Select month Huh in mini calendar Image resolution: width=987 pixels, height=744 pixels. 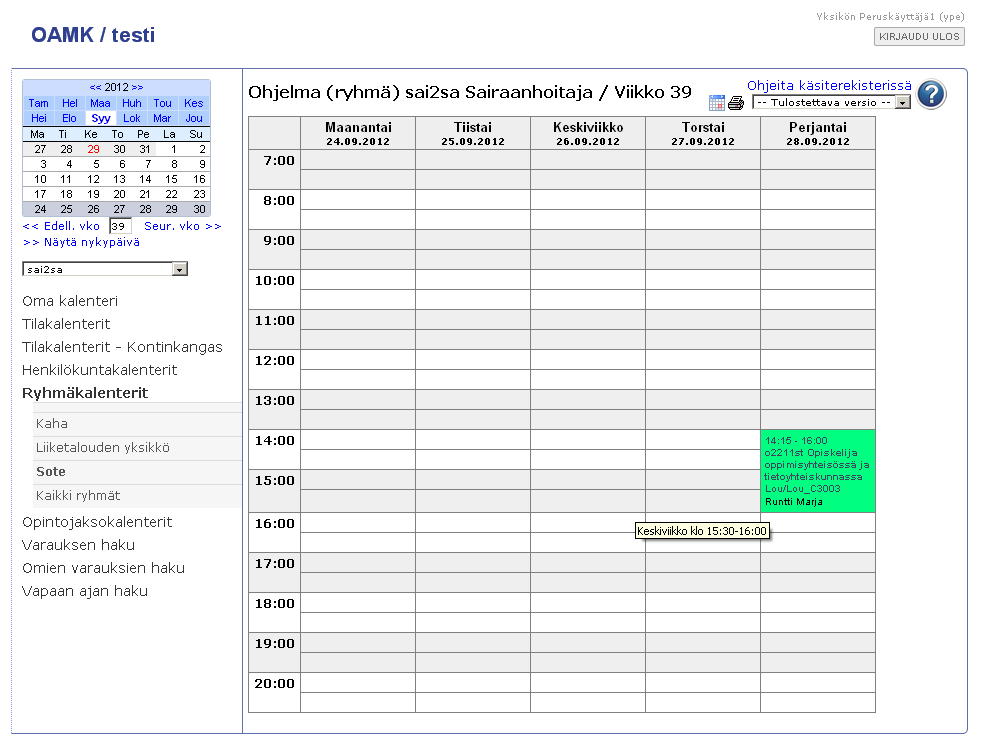coord(132,103)
